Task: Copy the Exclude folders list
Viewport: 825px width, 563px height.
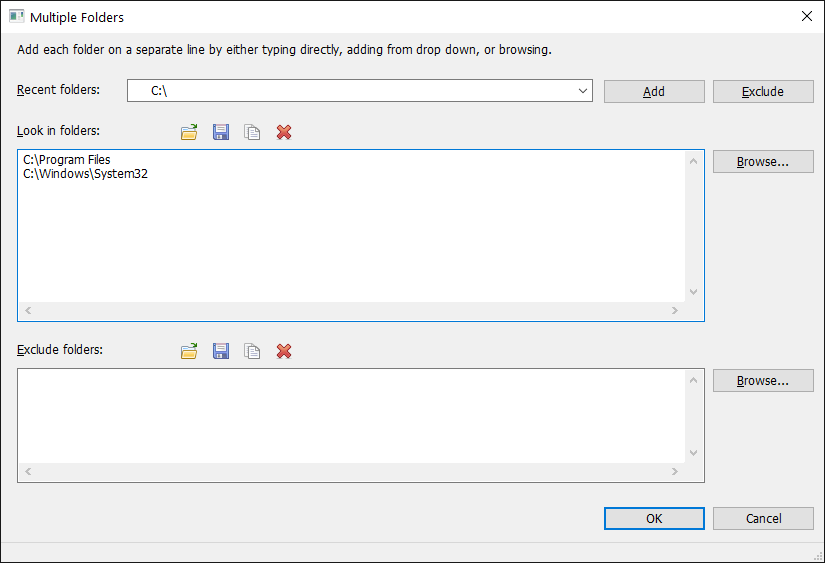Action: 252,351
